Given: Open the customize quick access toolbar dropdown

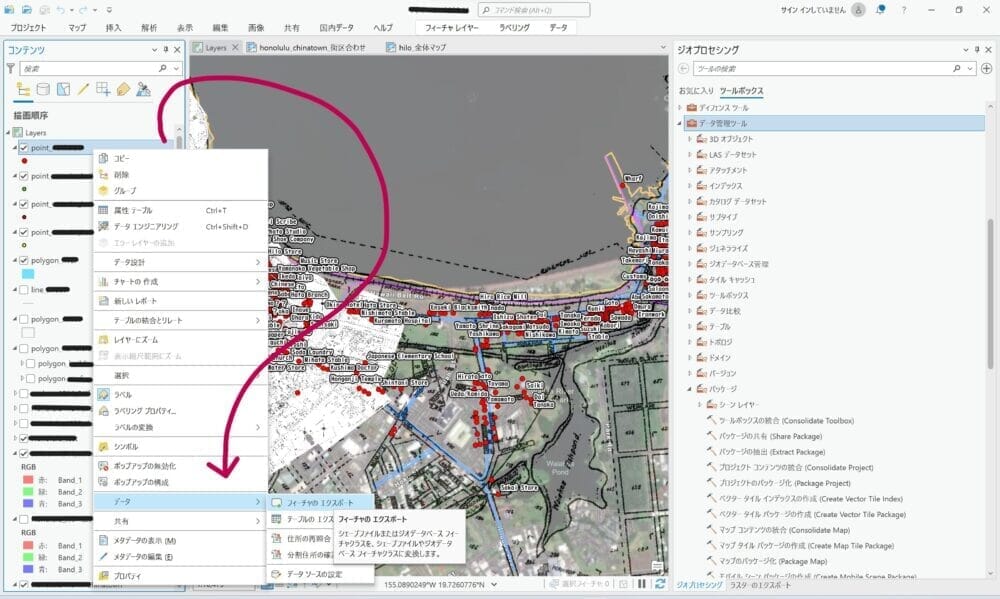Looking at the screenshot, I should pyautogui.click(x=109, y=10).
